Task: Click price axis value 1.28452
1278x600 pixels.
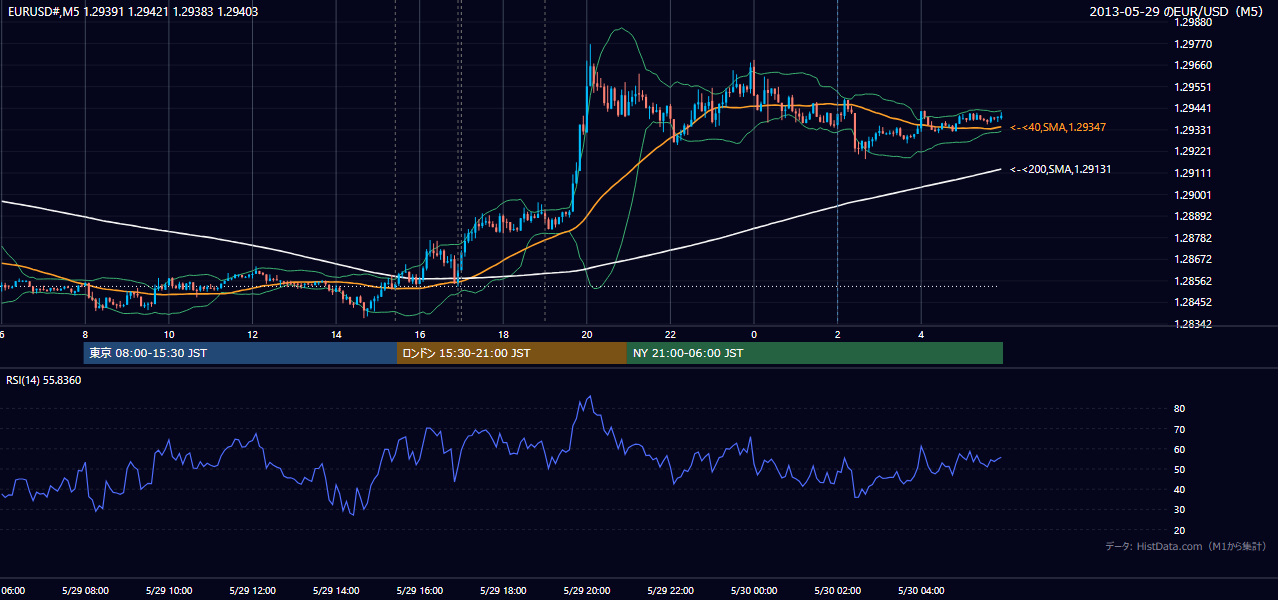Action: [1192, 302]
